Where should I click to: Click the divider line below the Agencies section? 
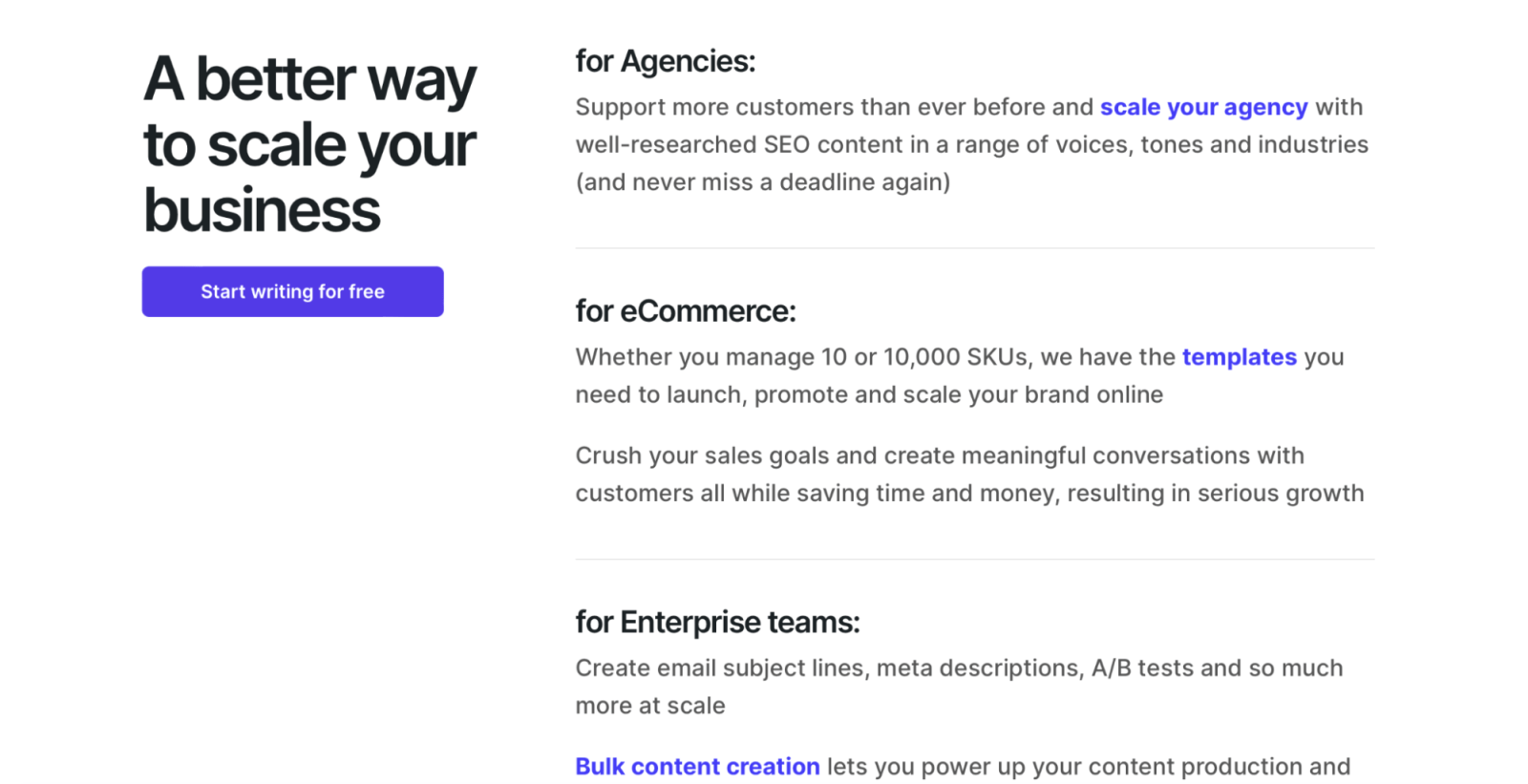(974, 248)
